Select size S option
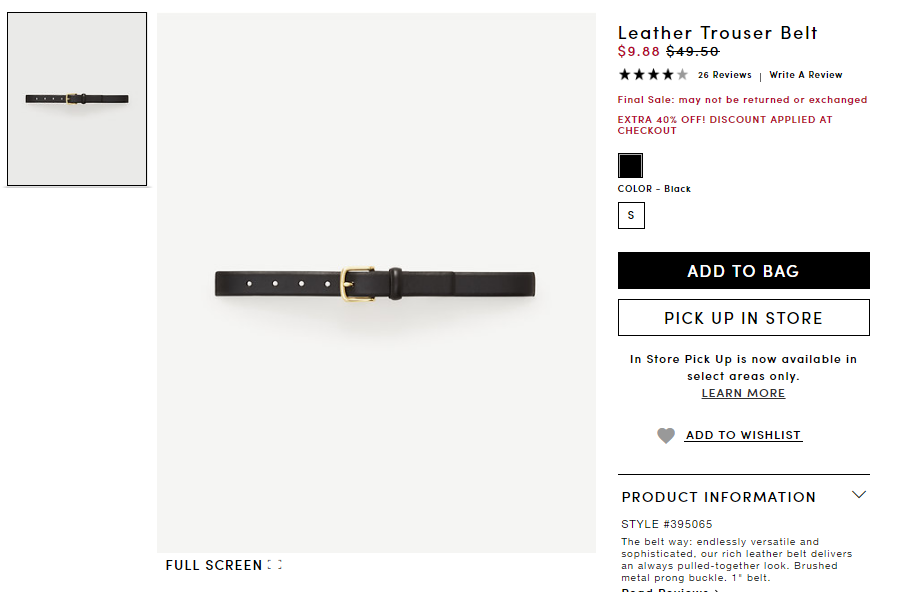Screen dimensions: 916x592 (x=631, y=216)
